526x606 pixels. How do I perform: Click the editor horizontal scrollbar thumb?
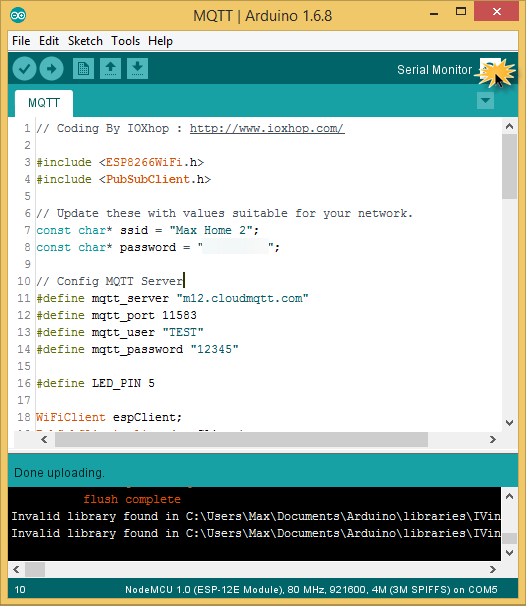[x=241, y=439]
